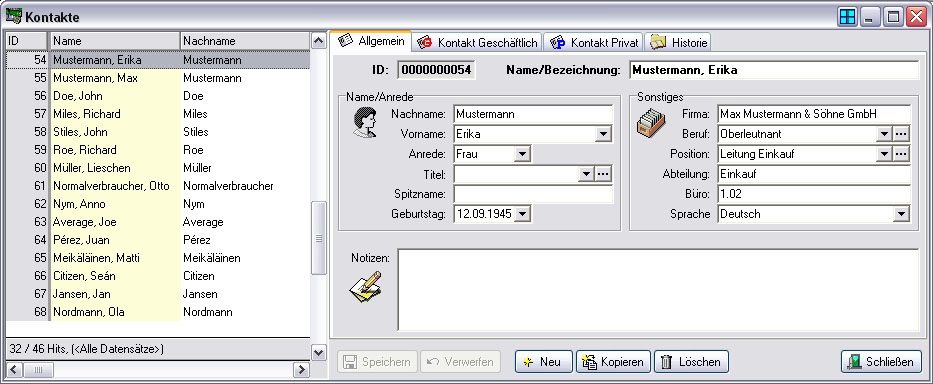
Task: Click the ellipsis button next to Beruf
Action: (901, 135)
